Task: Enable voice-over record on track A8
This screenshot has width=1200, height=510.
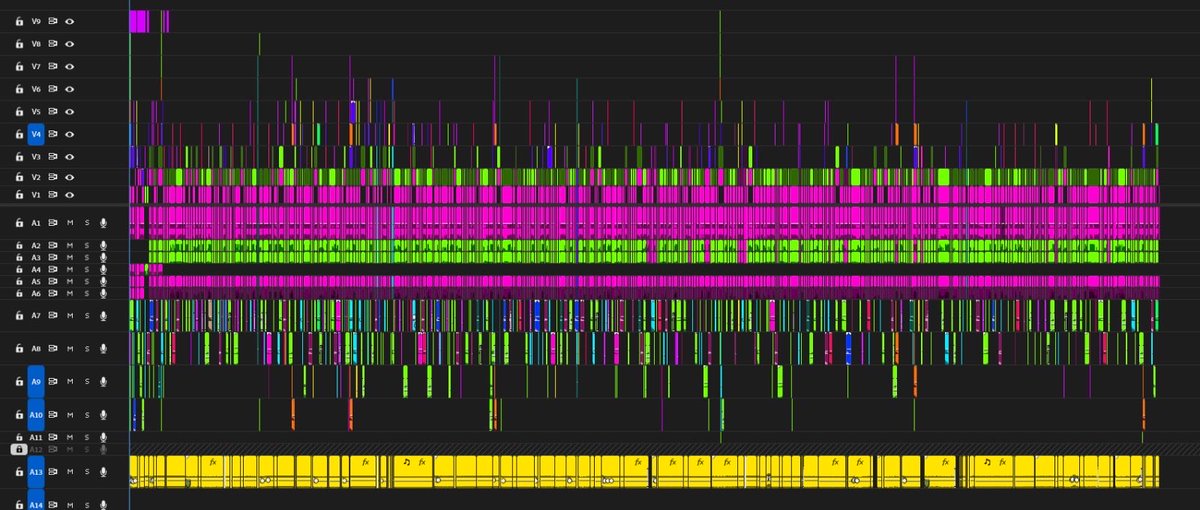Action: [x=103, y=349]
